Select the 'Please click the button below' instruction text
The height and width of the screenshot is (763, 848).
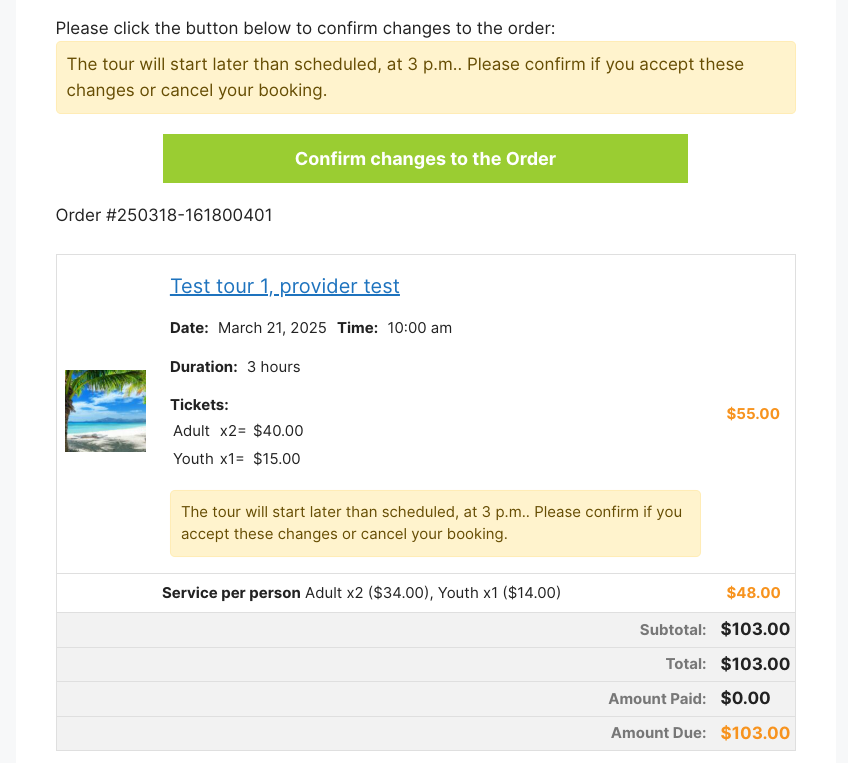pyautogui.click(x=306, y=28)
